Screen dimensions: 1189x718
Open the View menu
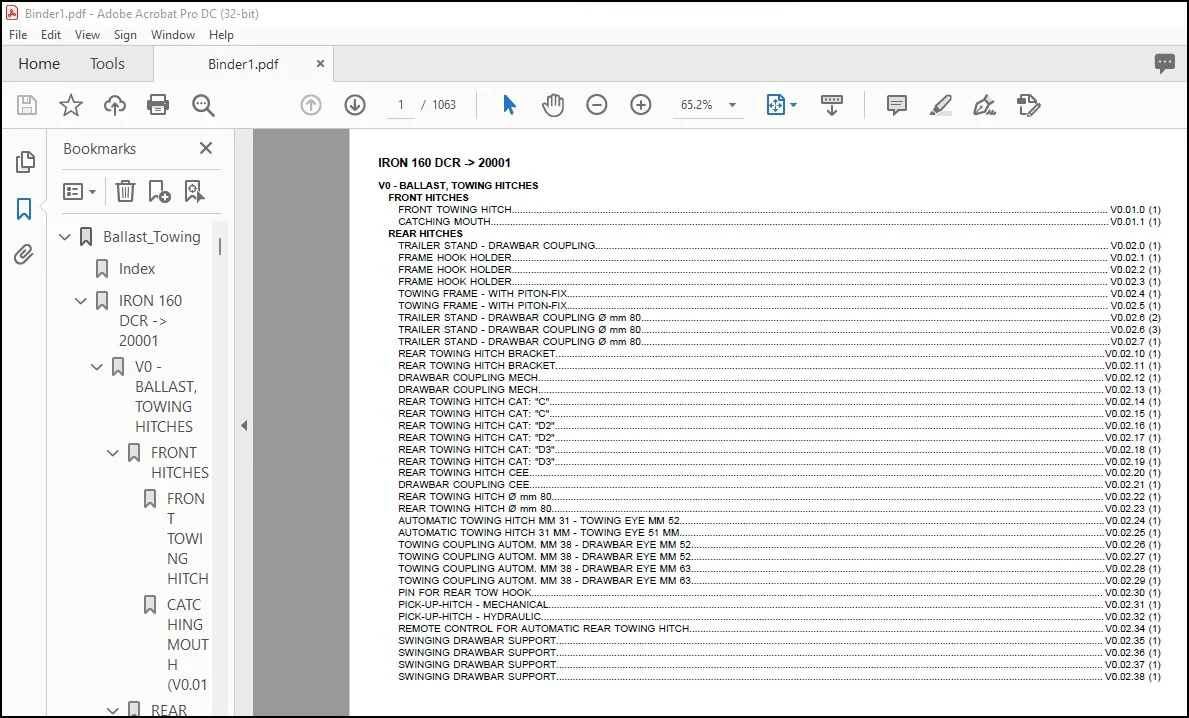[87, 35]
